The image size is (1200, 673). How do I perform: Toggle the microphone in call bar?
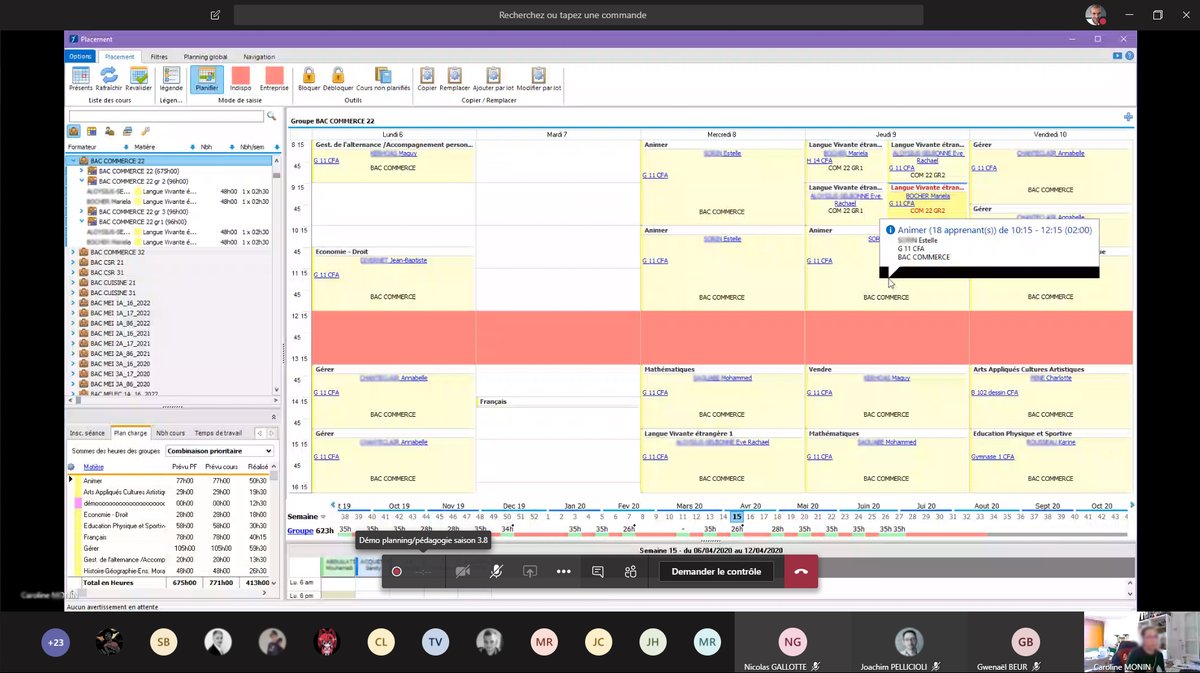point(496,571)
